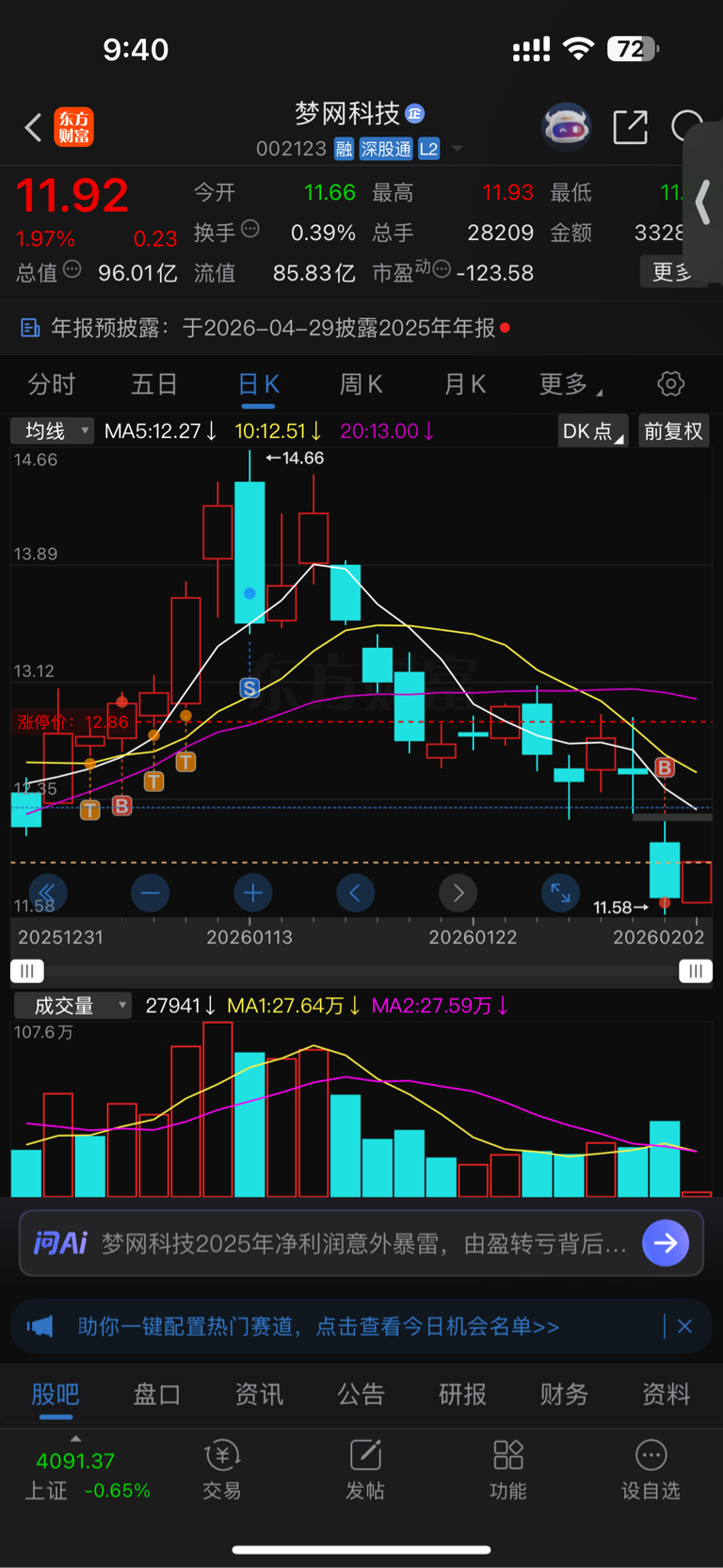Zoom out chart with minus button
This screenshot has width=723, height=1568.
(x=150, y=892)
